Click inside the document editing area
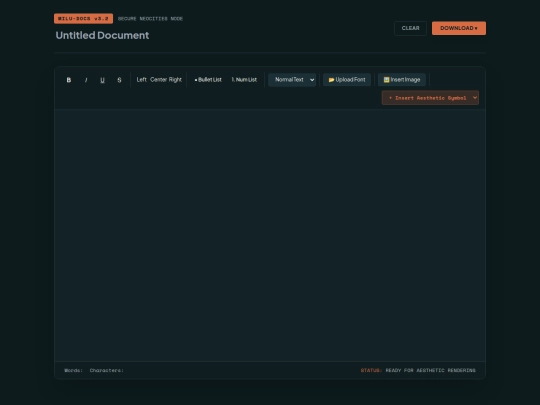 [270, 235]
